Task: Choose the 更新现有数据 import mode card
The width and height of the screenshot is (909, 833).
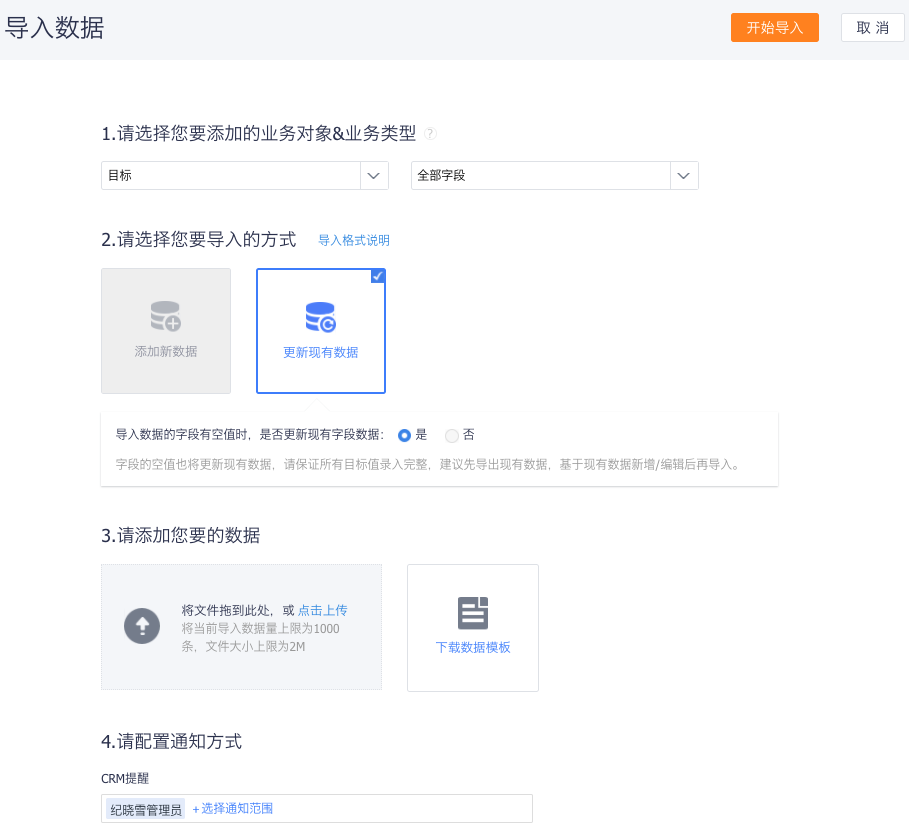Action: point(321,331)
